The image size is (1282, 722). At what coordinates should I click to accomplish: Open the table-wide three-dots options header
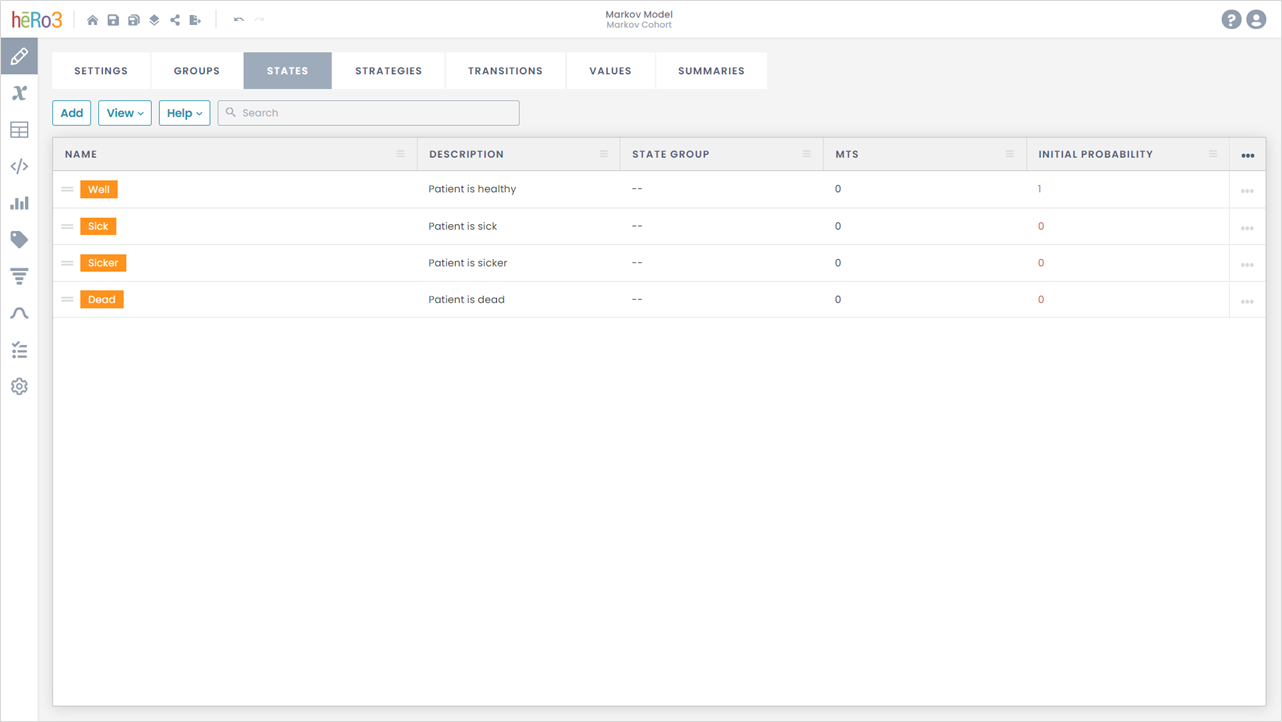1247,155
